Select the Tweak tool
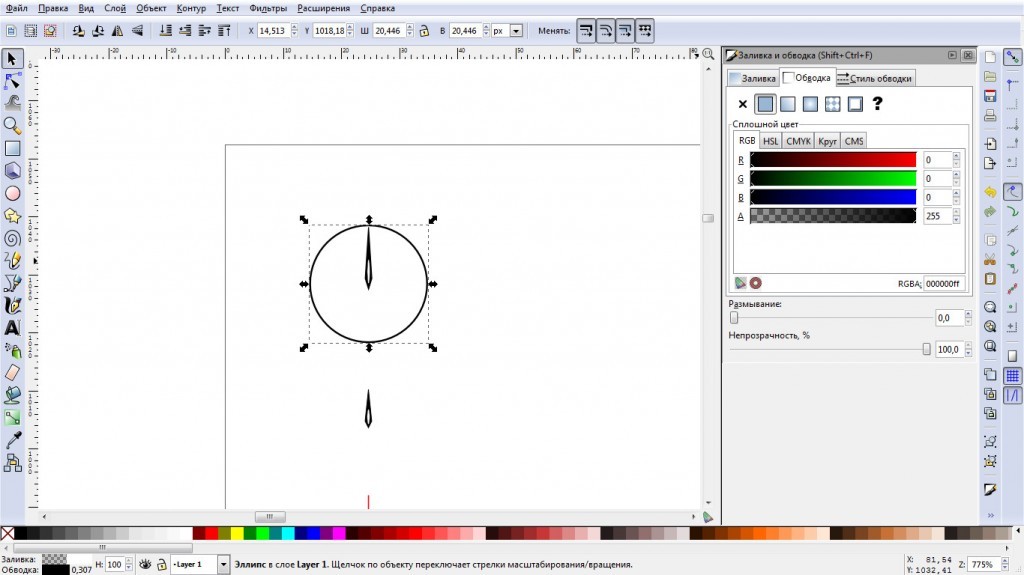The image size is (1024, 575). click(12, 103)
